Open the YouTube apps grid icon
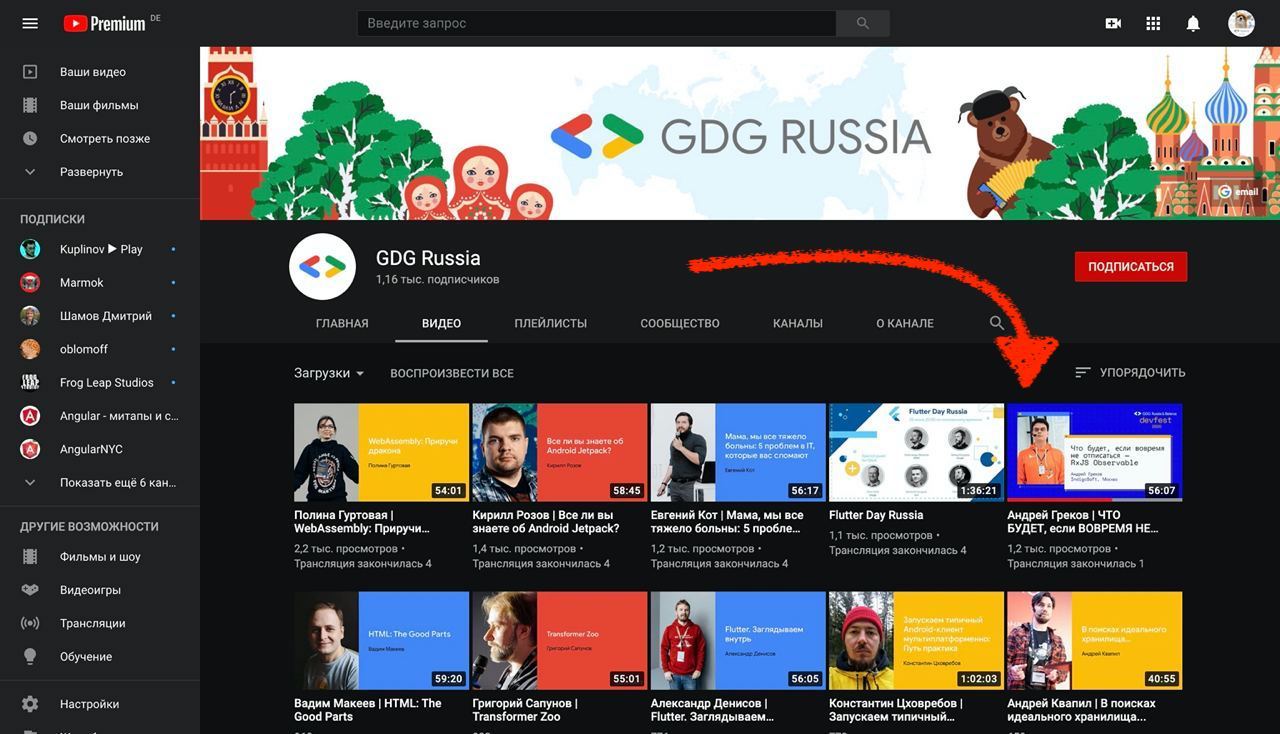 1153,23
